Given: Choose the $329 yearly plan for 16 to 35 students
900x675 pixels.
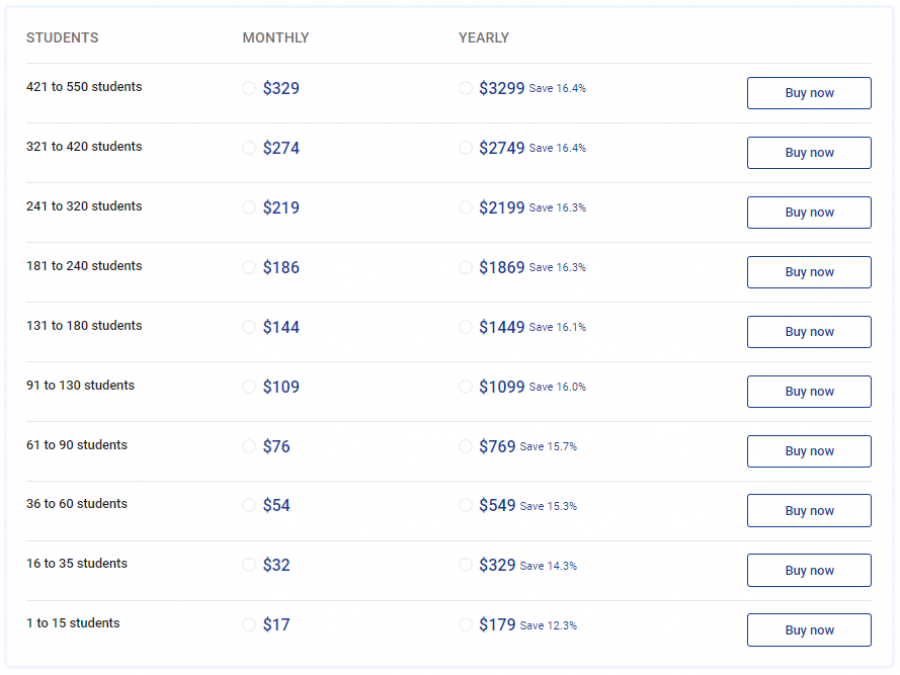Looking at the screenshot, I should (x=465, y=565).
